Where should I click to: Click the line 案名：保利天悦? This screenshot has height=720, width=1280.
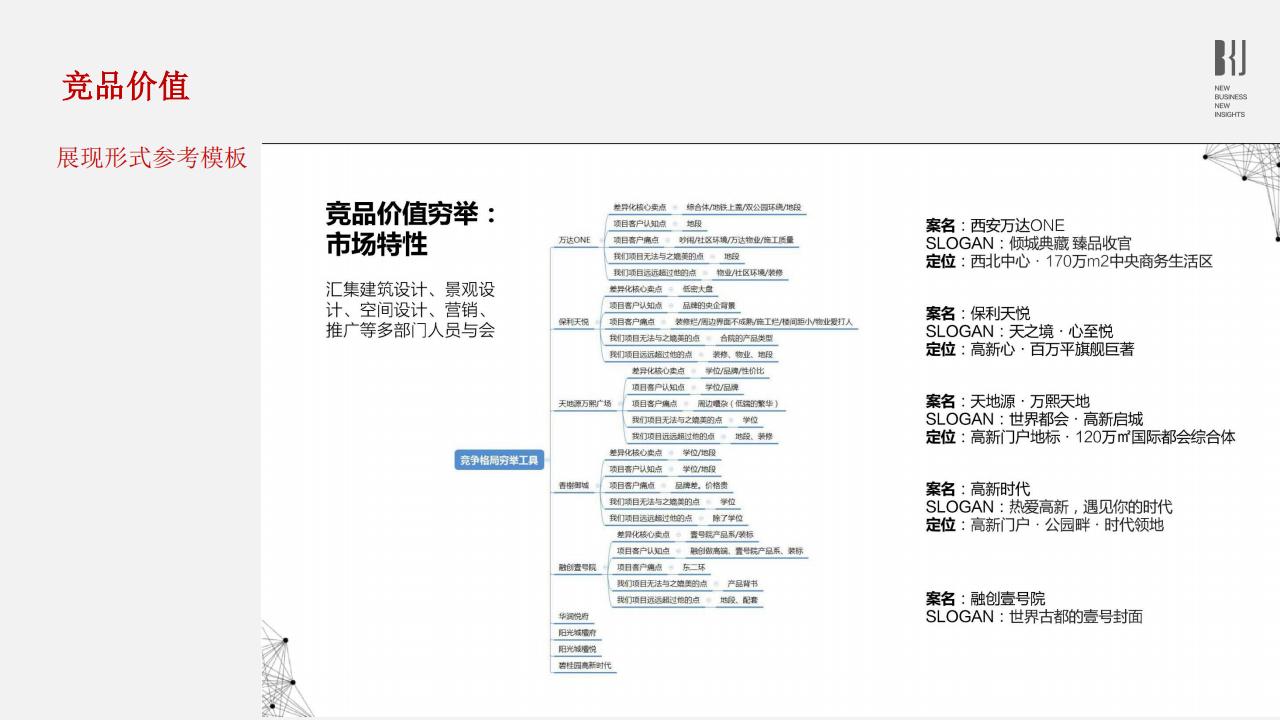pyautogui.click(x=978, y=313)
